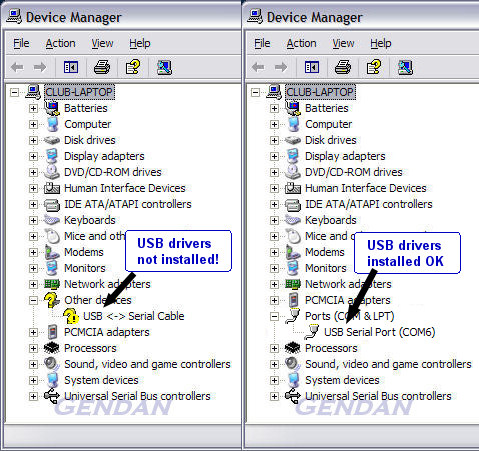Select "USB Serial Port (COM6)" entry
Viewport: 479px width, 451px height.
pyautogui.click(x=380, y=332)
